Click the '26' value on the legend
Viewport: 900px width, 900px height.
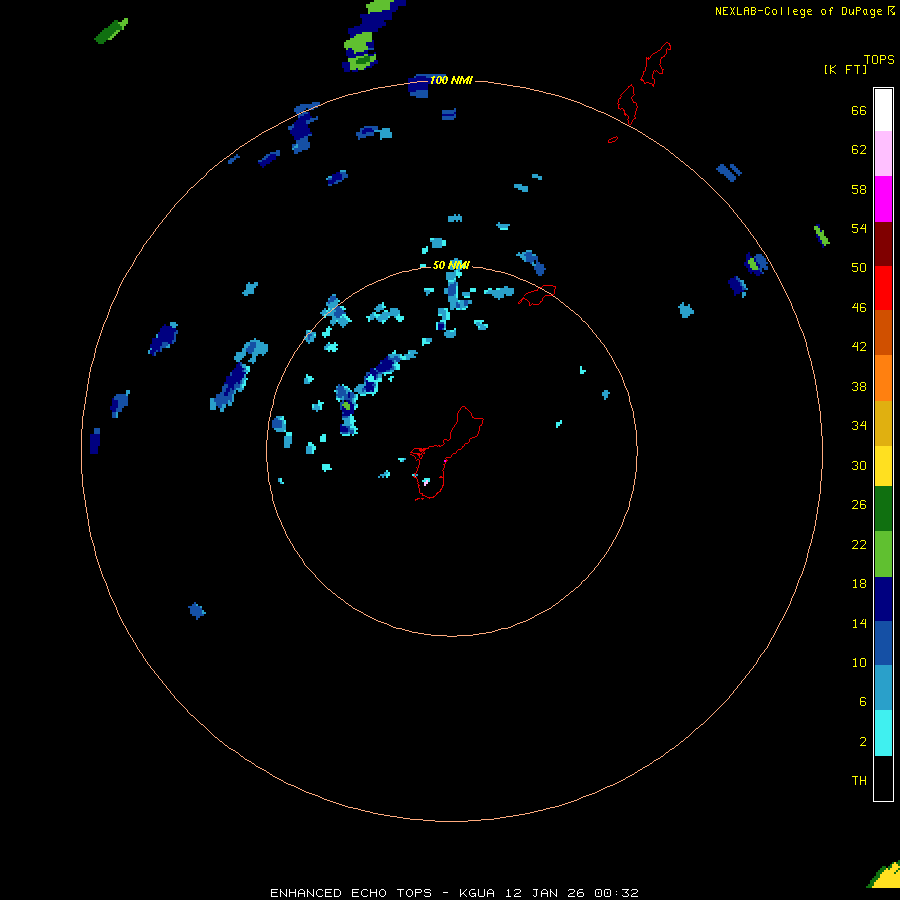[859, 505]
